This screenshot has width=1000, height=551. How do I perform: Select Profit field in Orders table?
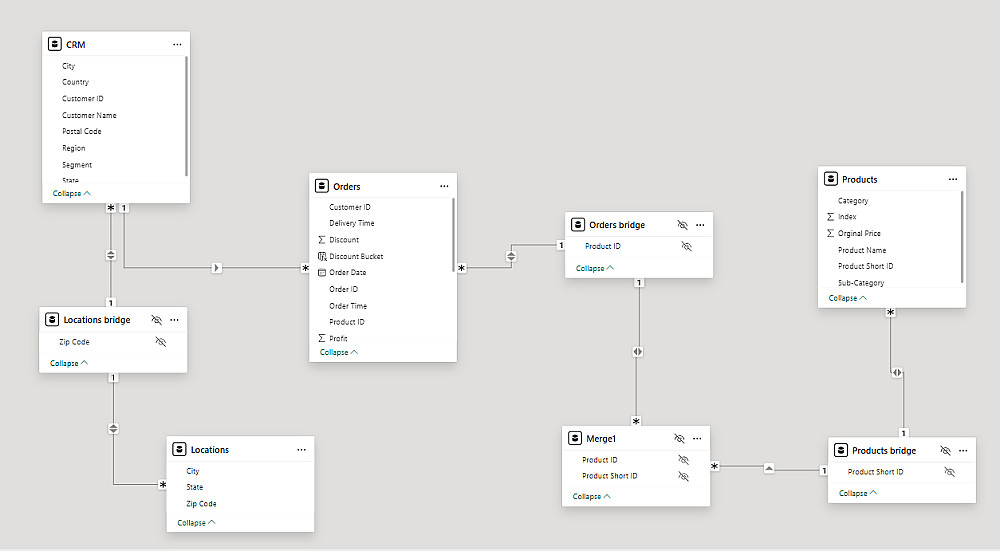coord(338,339)
